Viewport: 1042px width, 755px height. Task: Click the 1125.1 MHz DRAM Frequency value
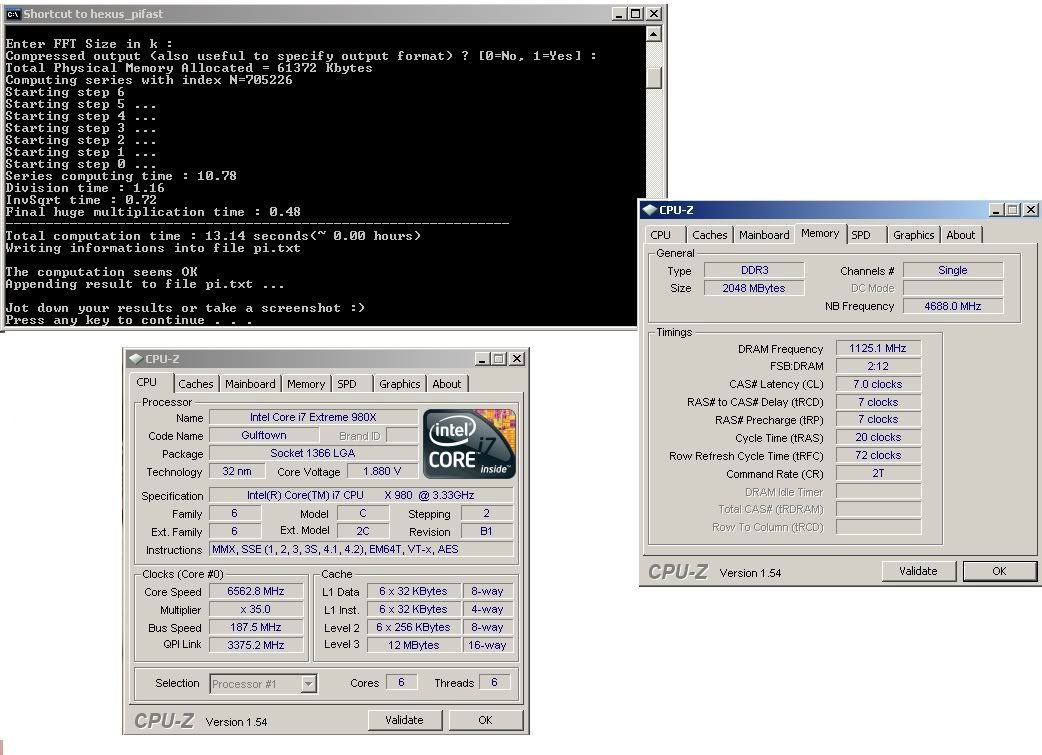coord(878,348)
